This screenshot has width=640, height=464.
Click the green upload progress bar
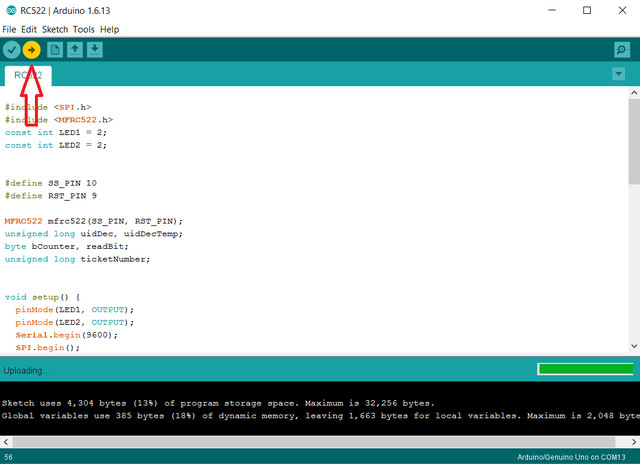click(584, 369)
